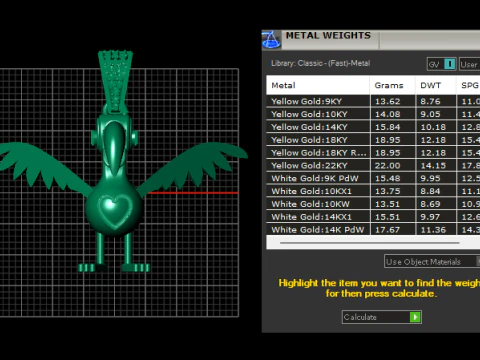The image size is (480, 360).
Task: Click the DWT column header
Action: click(x=435, y=85)
